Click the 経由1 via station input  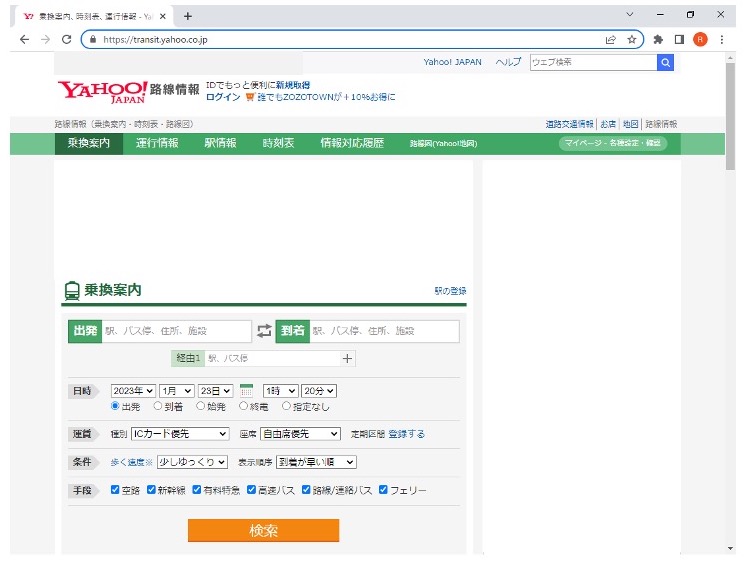pos(272,358)
